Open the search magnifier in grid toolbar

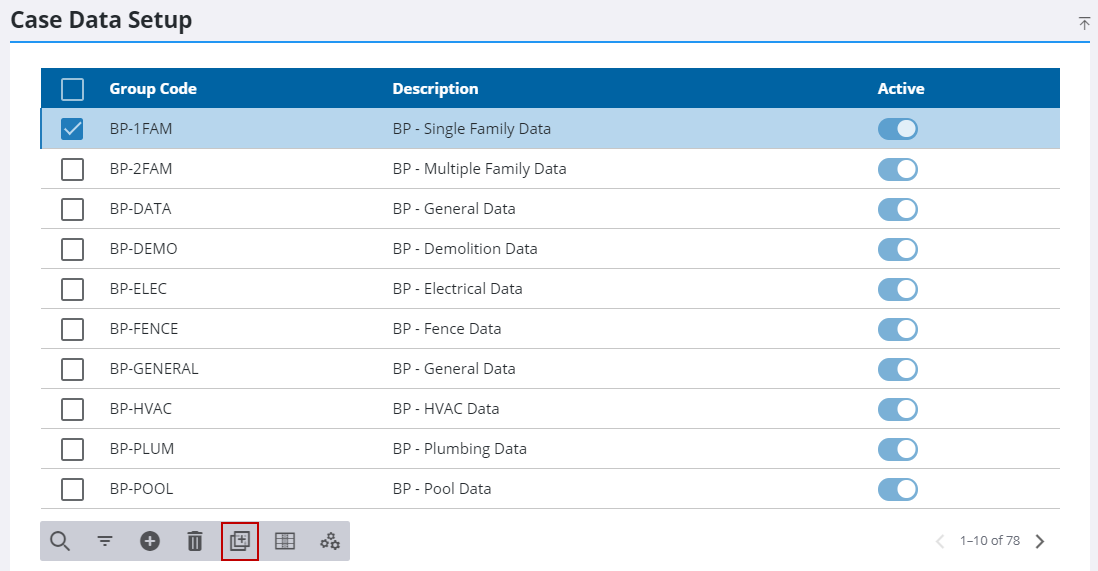tap(60, 541)
